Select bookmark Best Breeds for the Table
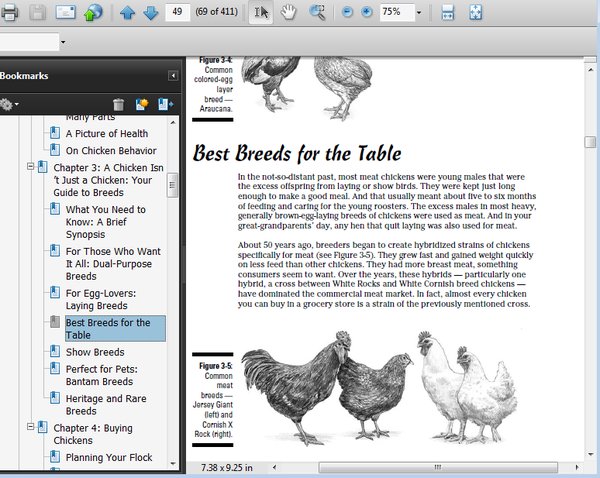 115,328
